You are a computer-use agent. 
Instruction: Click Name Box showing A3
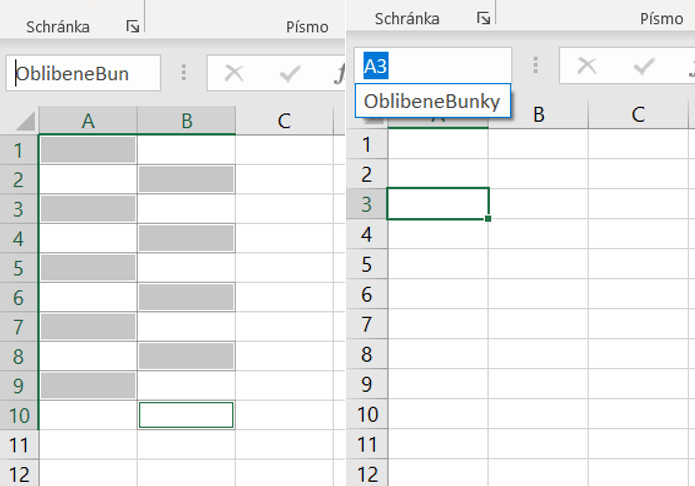click(432, 66)
